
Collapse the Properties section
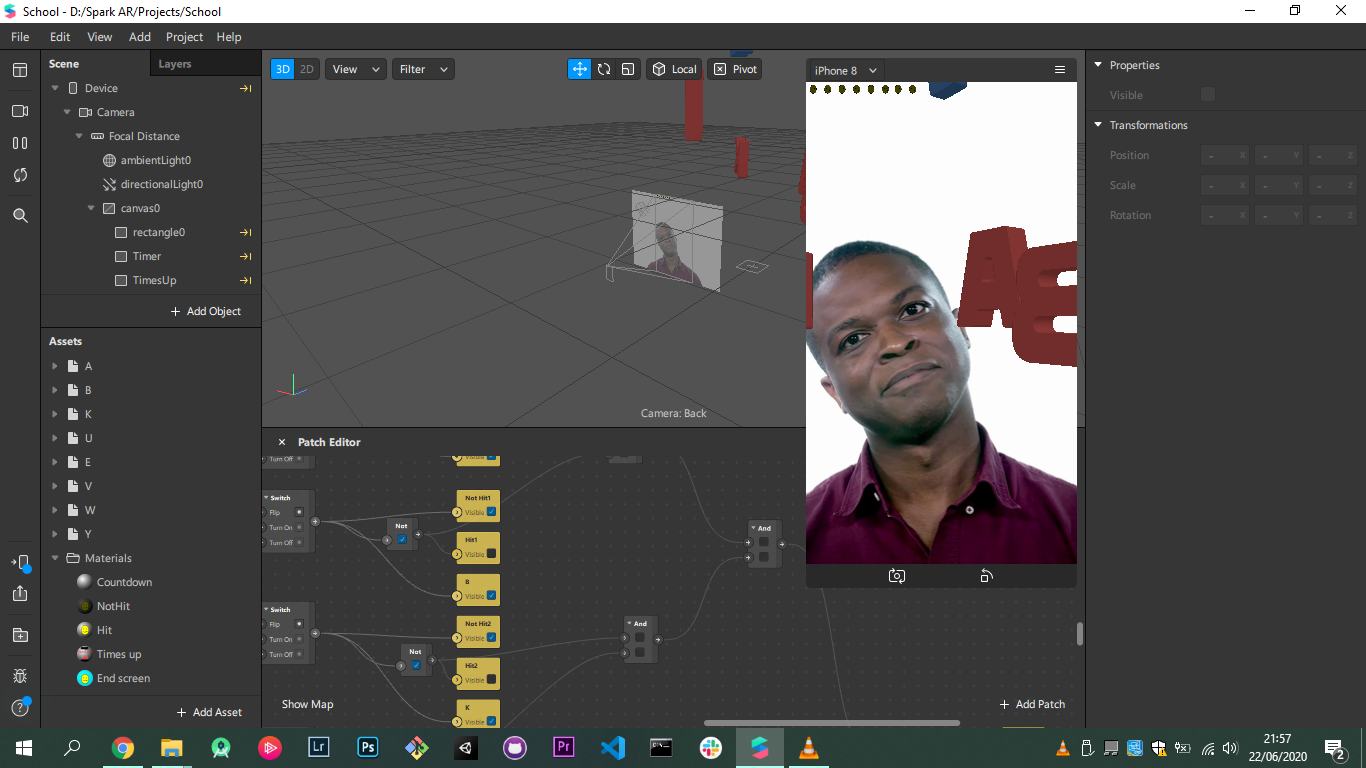point(1098,65)
